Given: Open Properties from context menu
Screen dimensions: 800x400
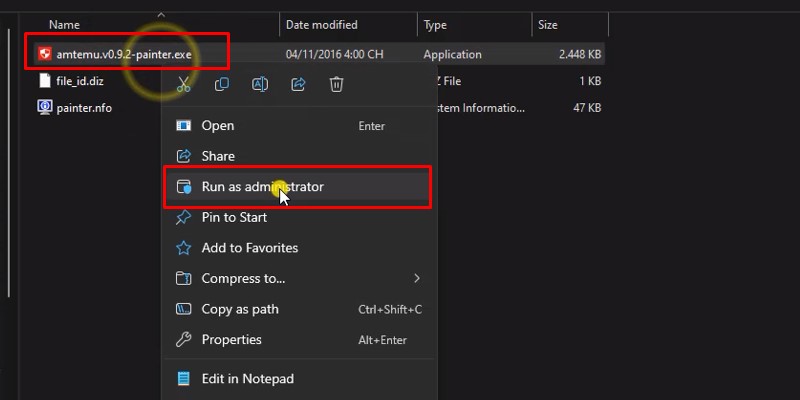Looking at the screenshot, I should coord(231,340).
